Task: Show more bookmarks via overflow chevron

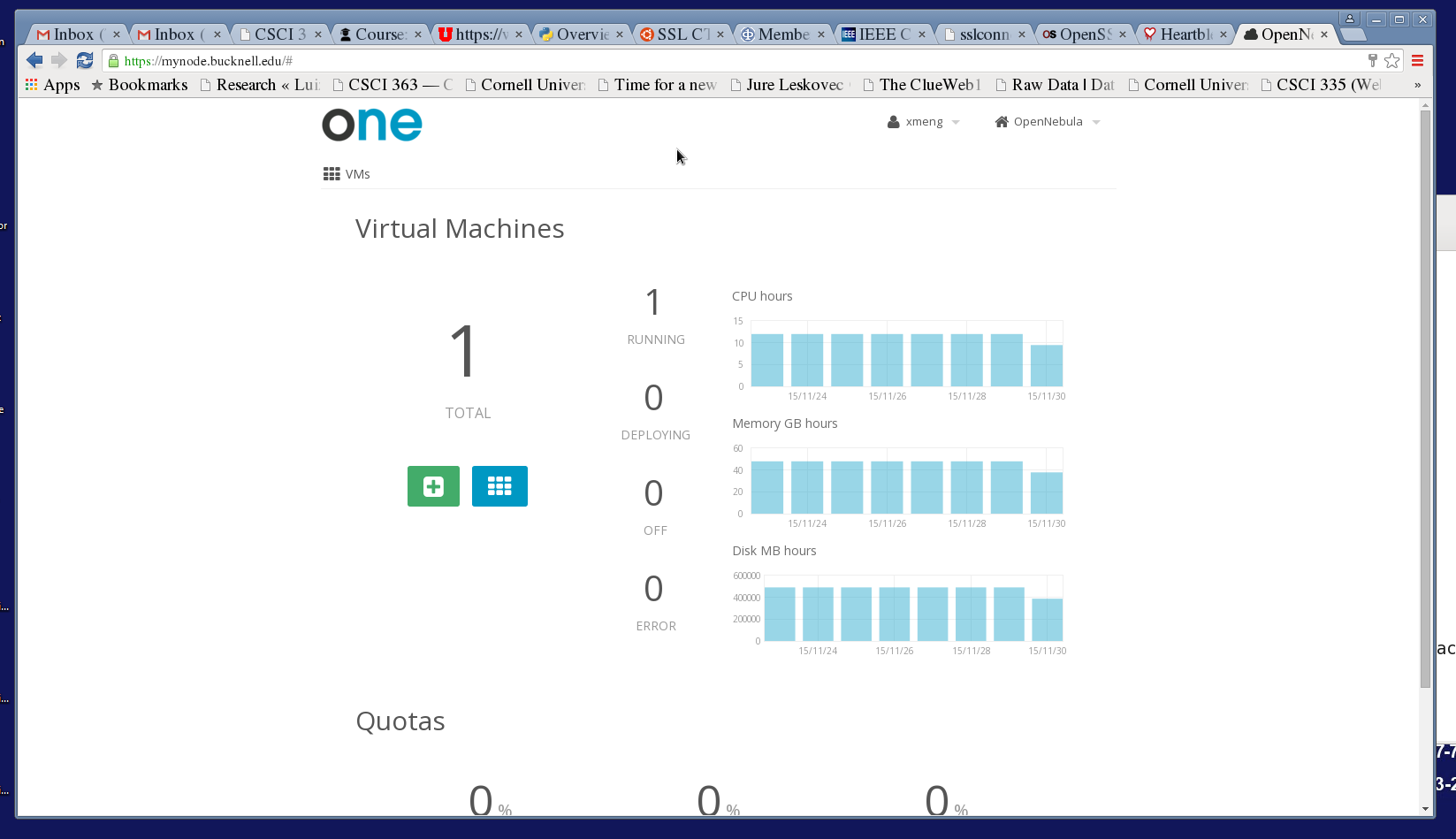Action: tap(1417, 85)
